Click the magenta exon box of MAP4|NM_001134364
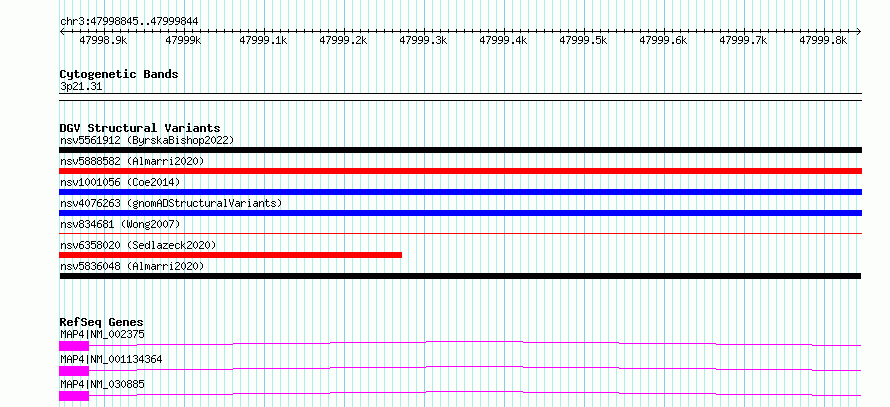The width and height of the screenshot is (890, 407). [x=74, y=370]
